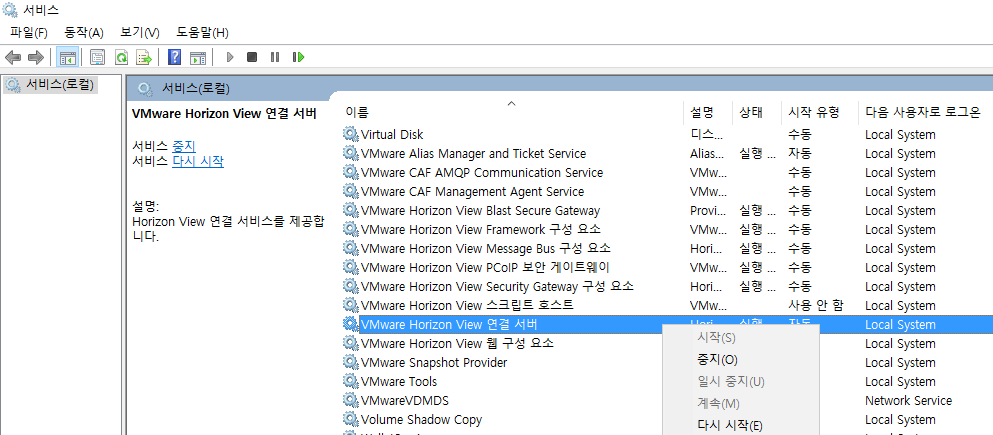Click gear icon of Volume Shadow Copy

point(350,419)
